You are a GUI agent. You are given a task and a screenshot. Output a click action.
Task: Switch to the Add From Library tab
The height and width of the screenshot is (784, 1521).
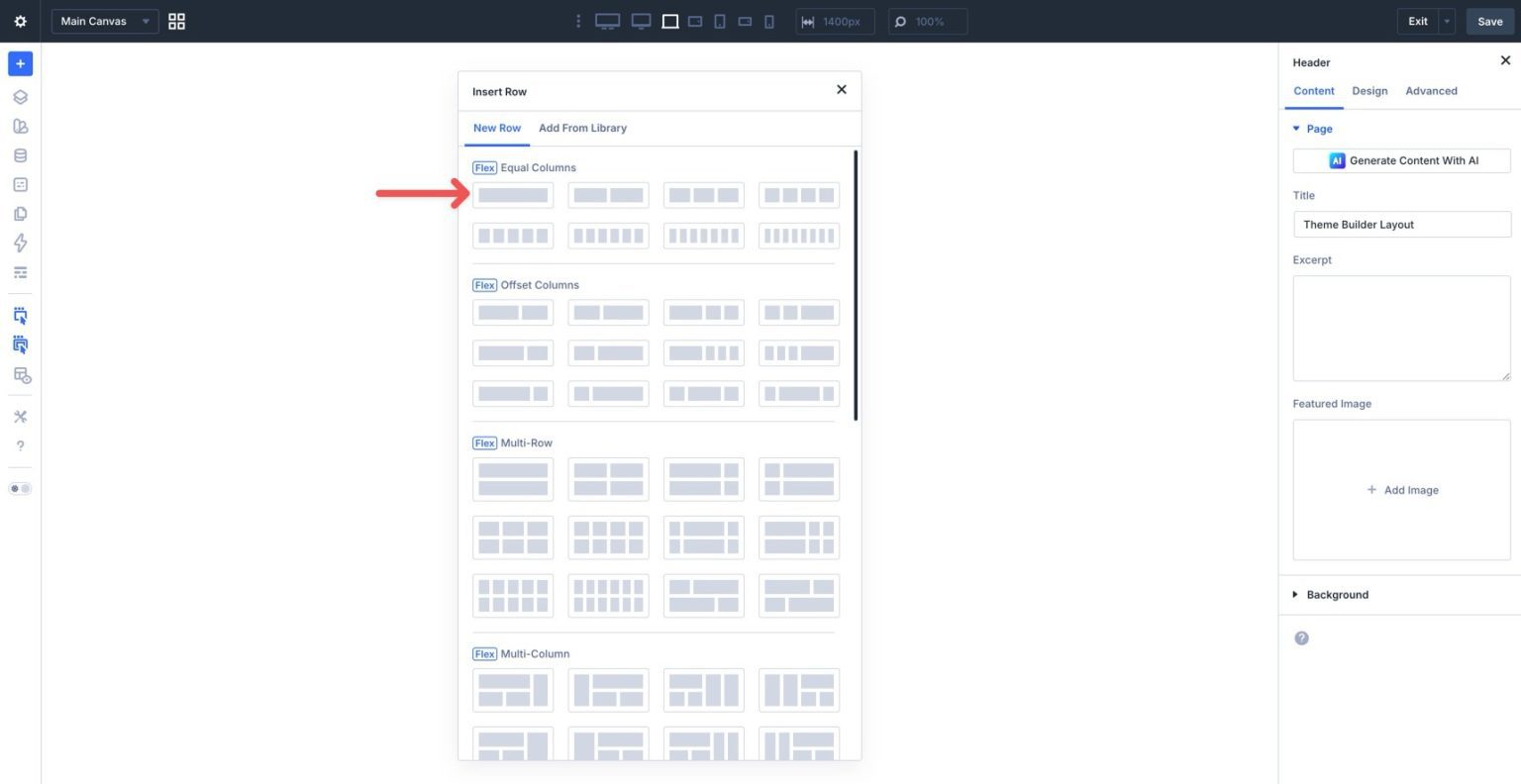[582, 128]
